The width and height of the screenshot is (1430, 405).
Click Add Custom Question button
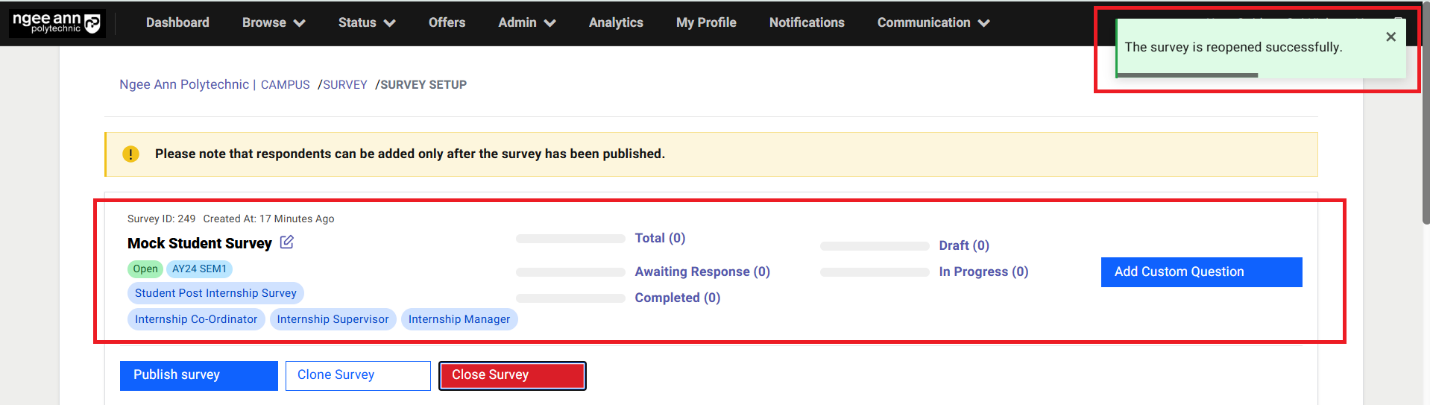click(1201, 272)
